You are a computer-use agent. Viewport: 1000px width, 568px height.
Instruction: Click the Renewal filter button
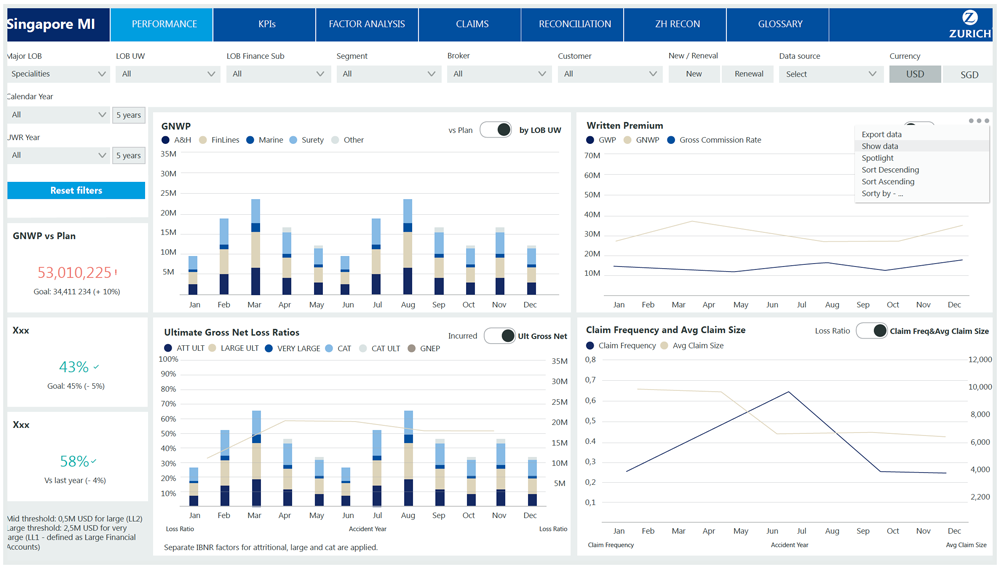(x=749, y=74)
